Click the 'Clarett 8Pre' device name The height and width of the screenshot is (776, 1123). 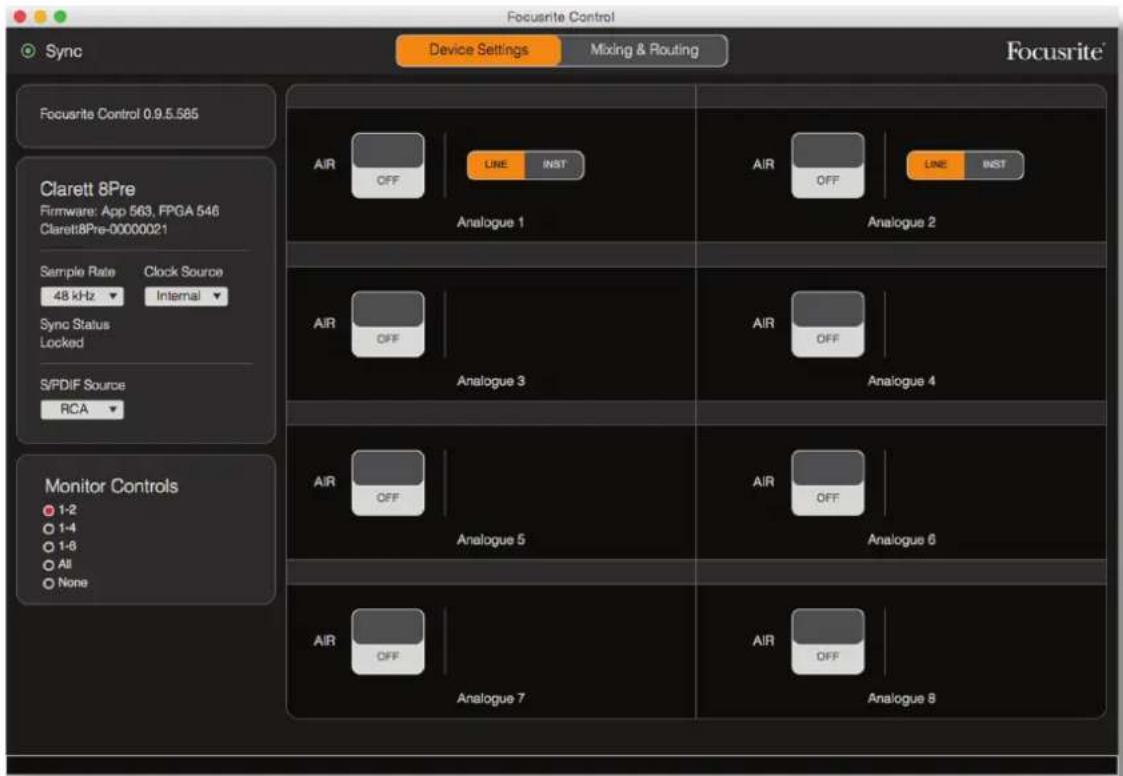tap(87, 189)
